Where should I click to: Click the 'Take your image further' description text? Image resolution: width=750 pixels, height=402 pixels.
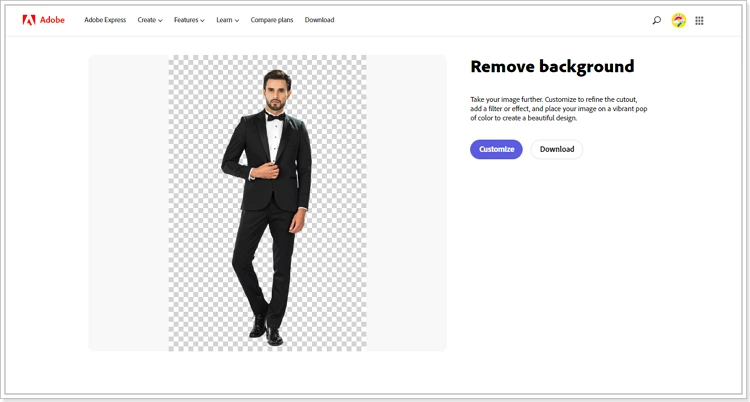coord(559,109)
